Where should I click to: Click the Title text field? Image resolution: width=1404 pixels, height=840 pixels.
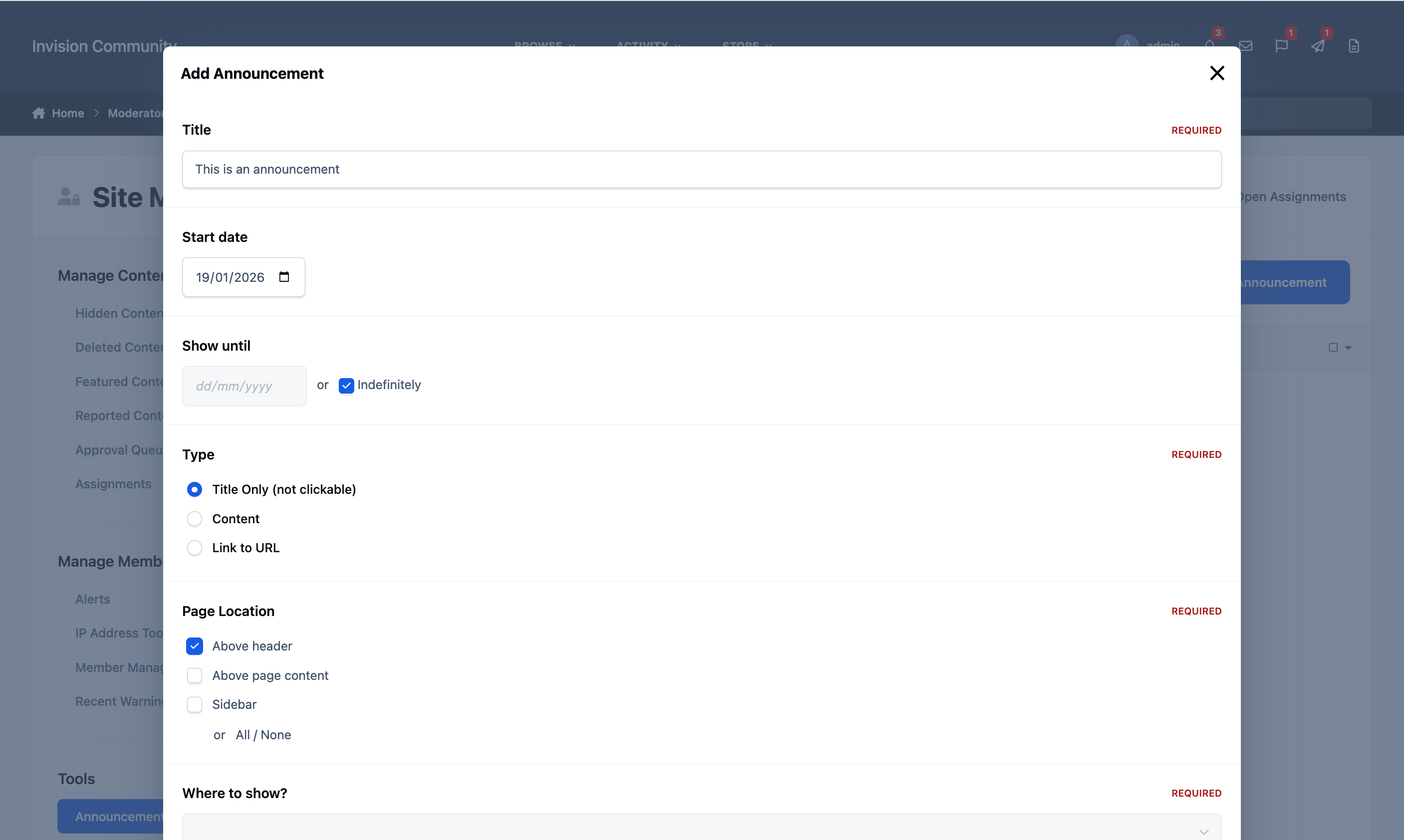pyautogui.click(x=702, y=169)
